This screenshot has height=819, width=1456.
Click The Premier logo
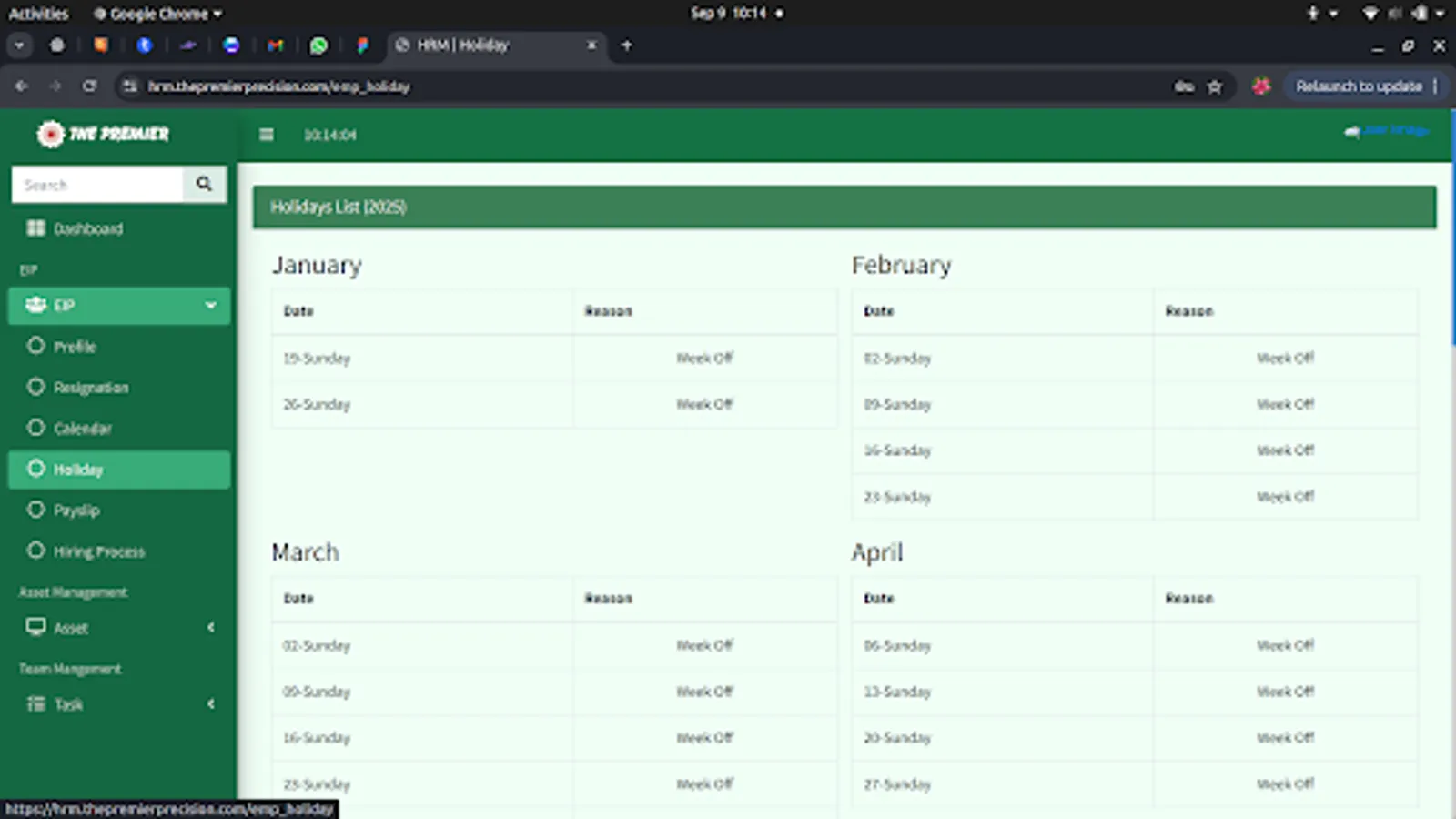(103, 134)
